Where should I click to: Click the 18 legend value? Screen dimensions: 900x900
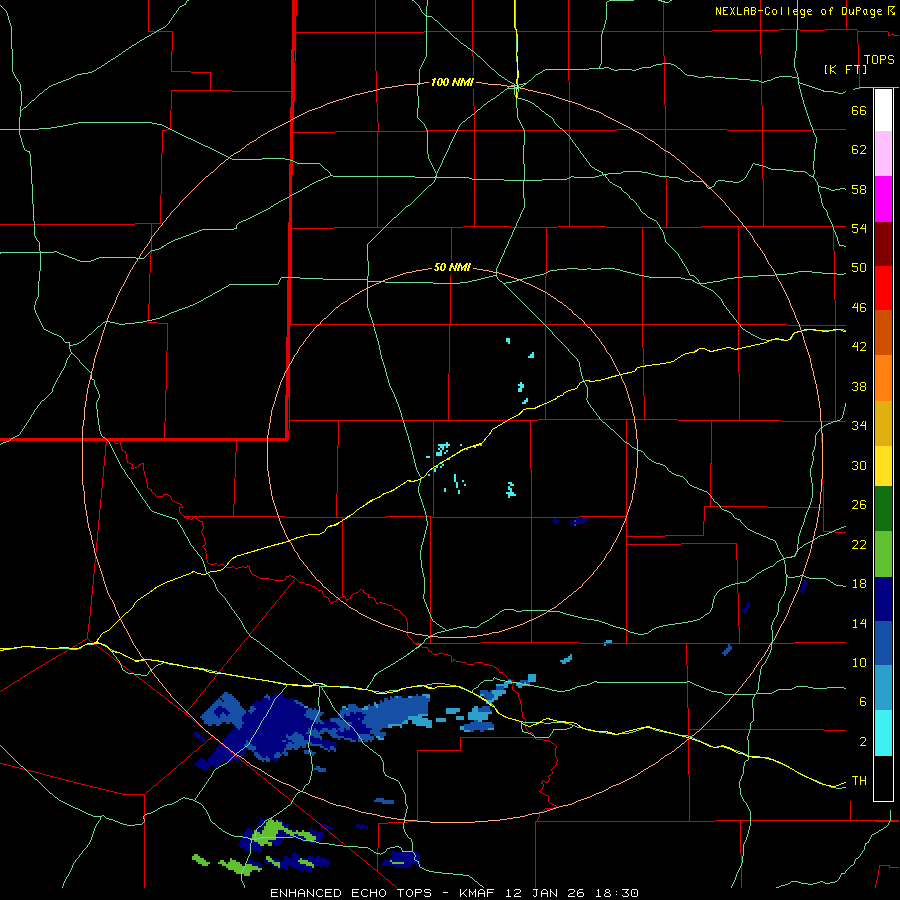click(x=859, y=584)
